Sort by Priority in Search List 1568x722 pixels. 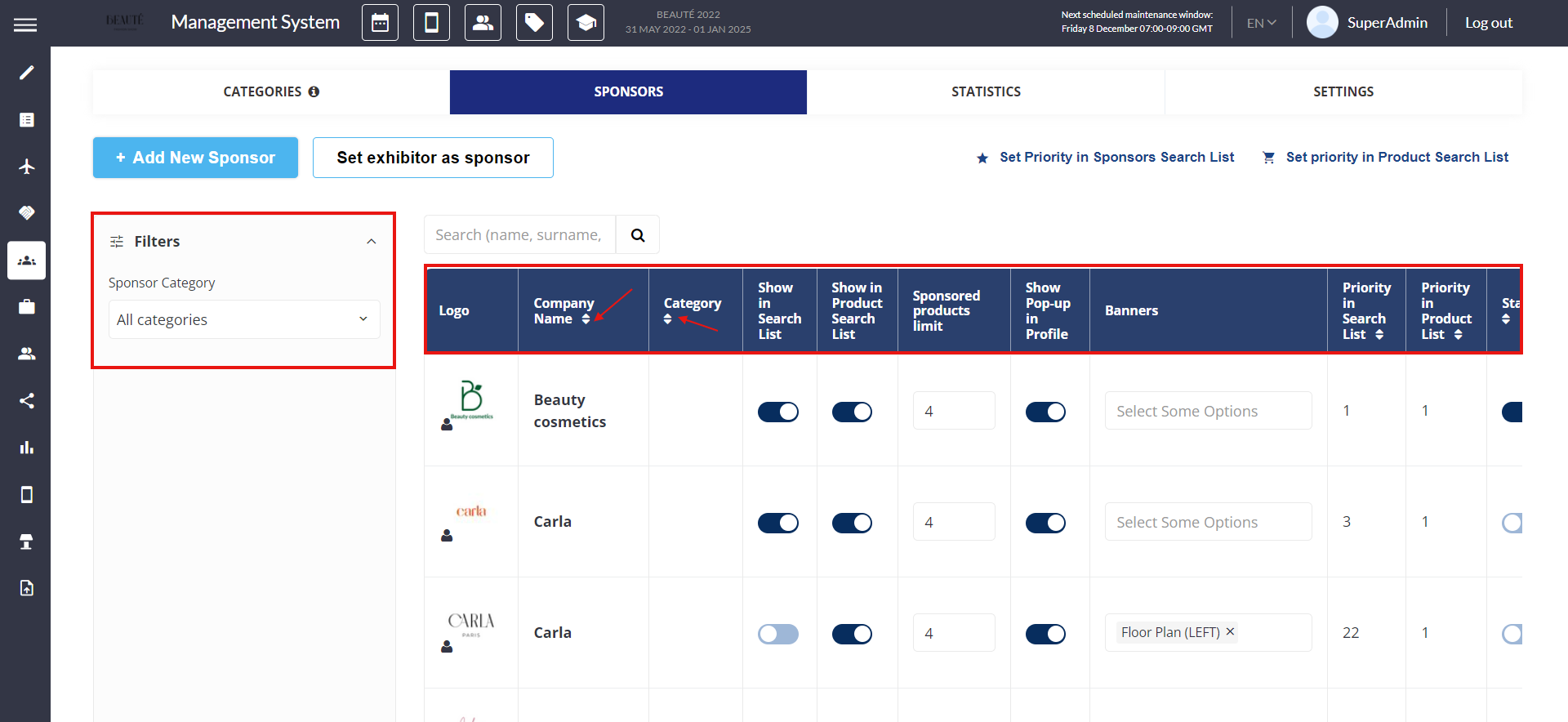(x=1379, y=335)
